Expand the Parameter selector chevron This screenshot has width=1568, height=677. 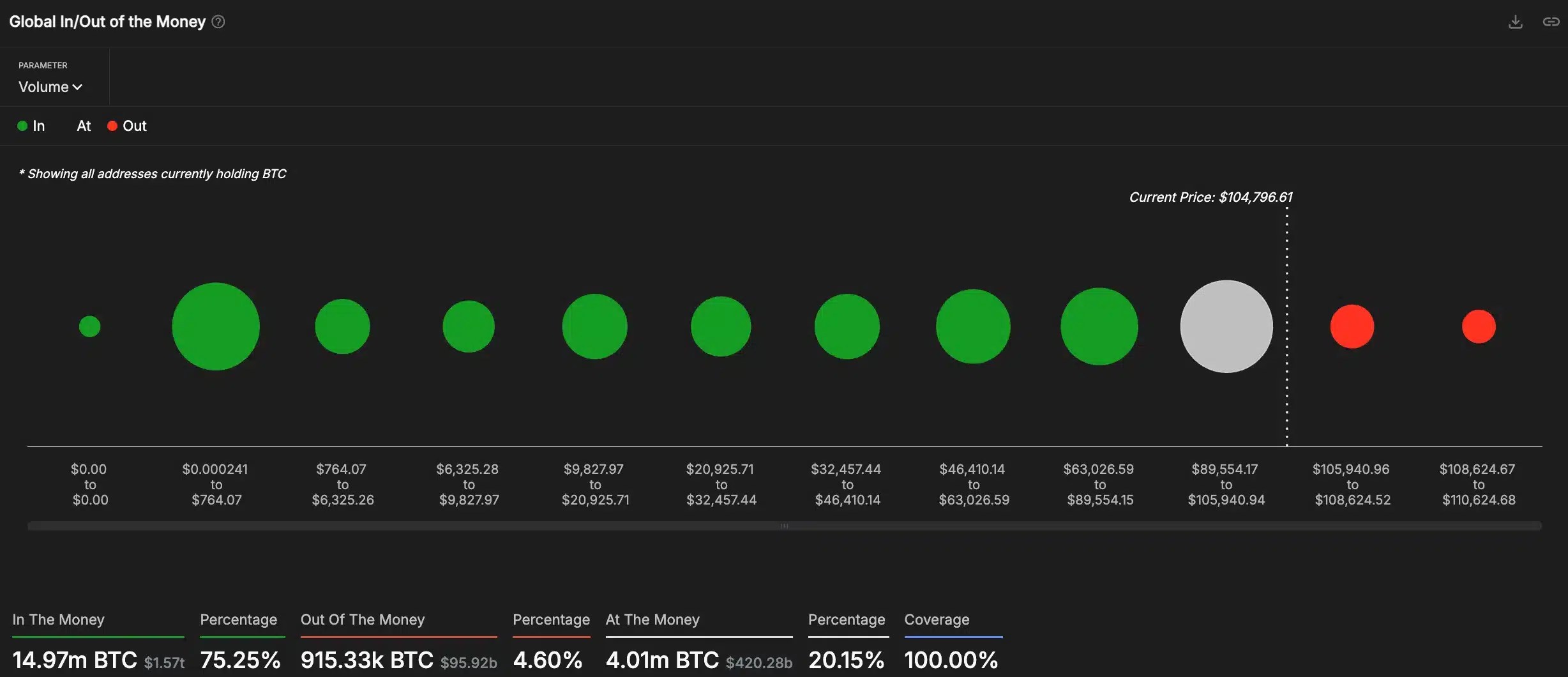pyautogui.click(x=78, y=87)
